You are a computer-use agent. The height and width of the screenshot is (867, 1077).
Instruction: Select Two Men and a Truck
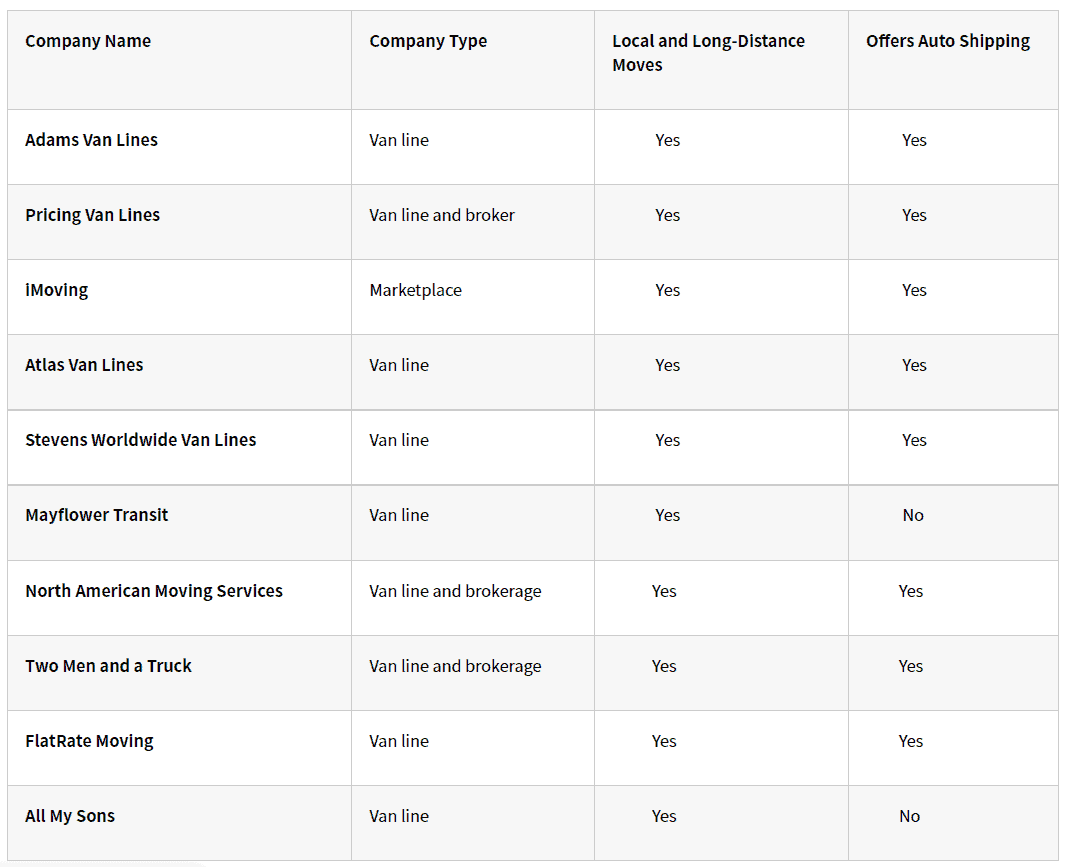pos(109,666)
